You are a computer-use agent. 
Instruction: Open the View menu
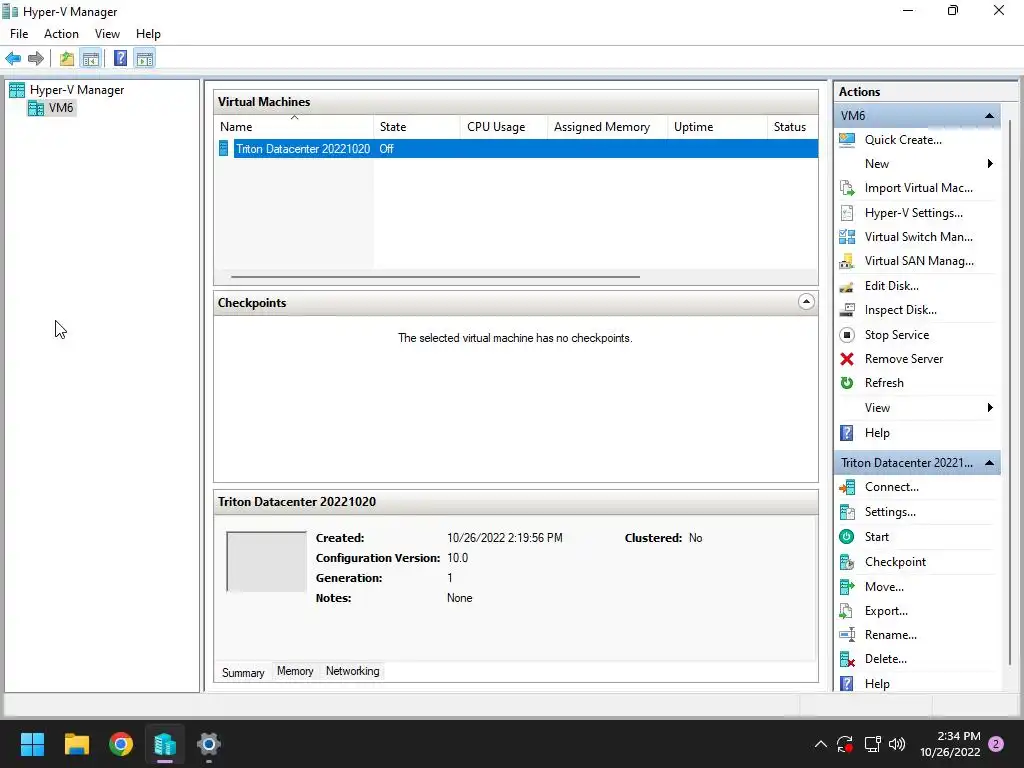coord(107,34)
